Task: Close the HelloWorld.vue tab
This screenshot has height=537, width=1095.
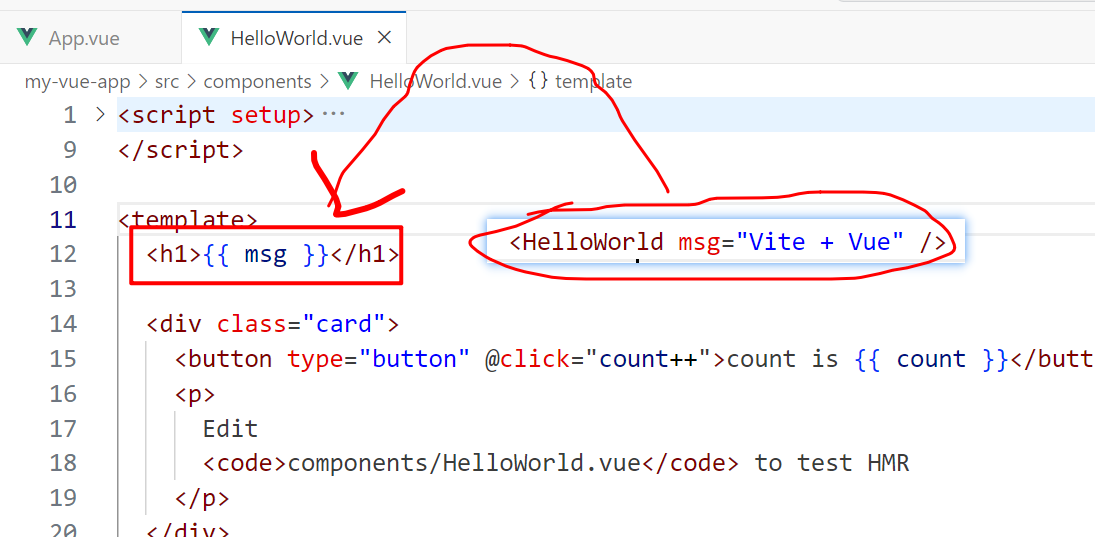Action: (384, 38)
